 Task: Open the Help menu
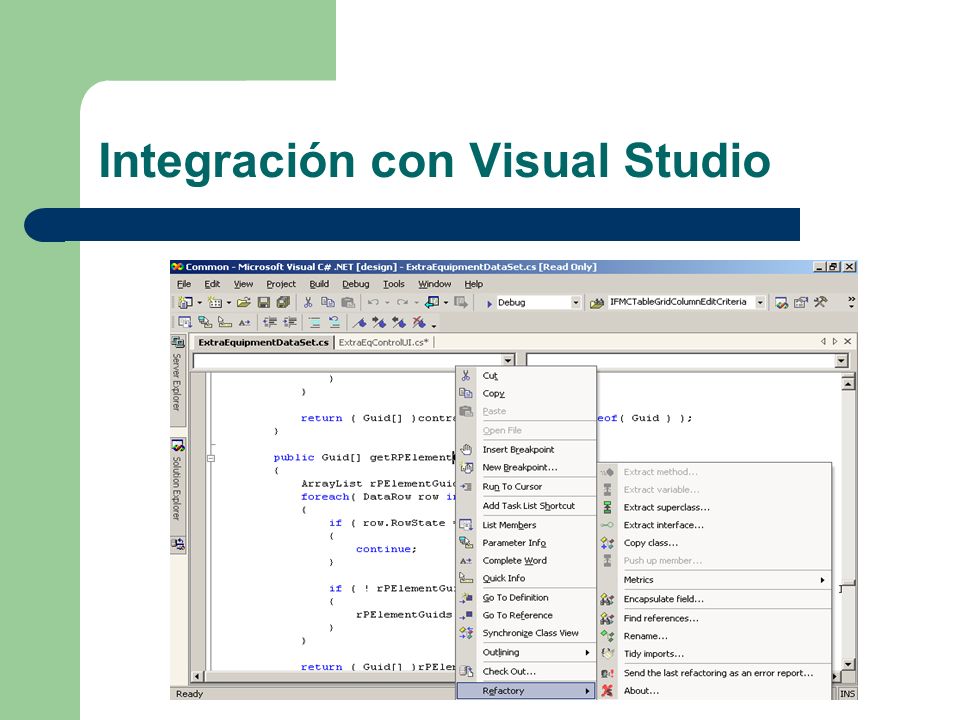point(473,284)
